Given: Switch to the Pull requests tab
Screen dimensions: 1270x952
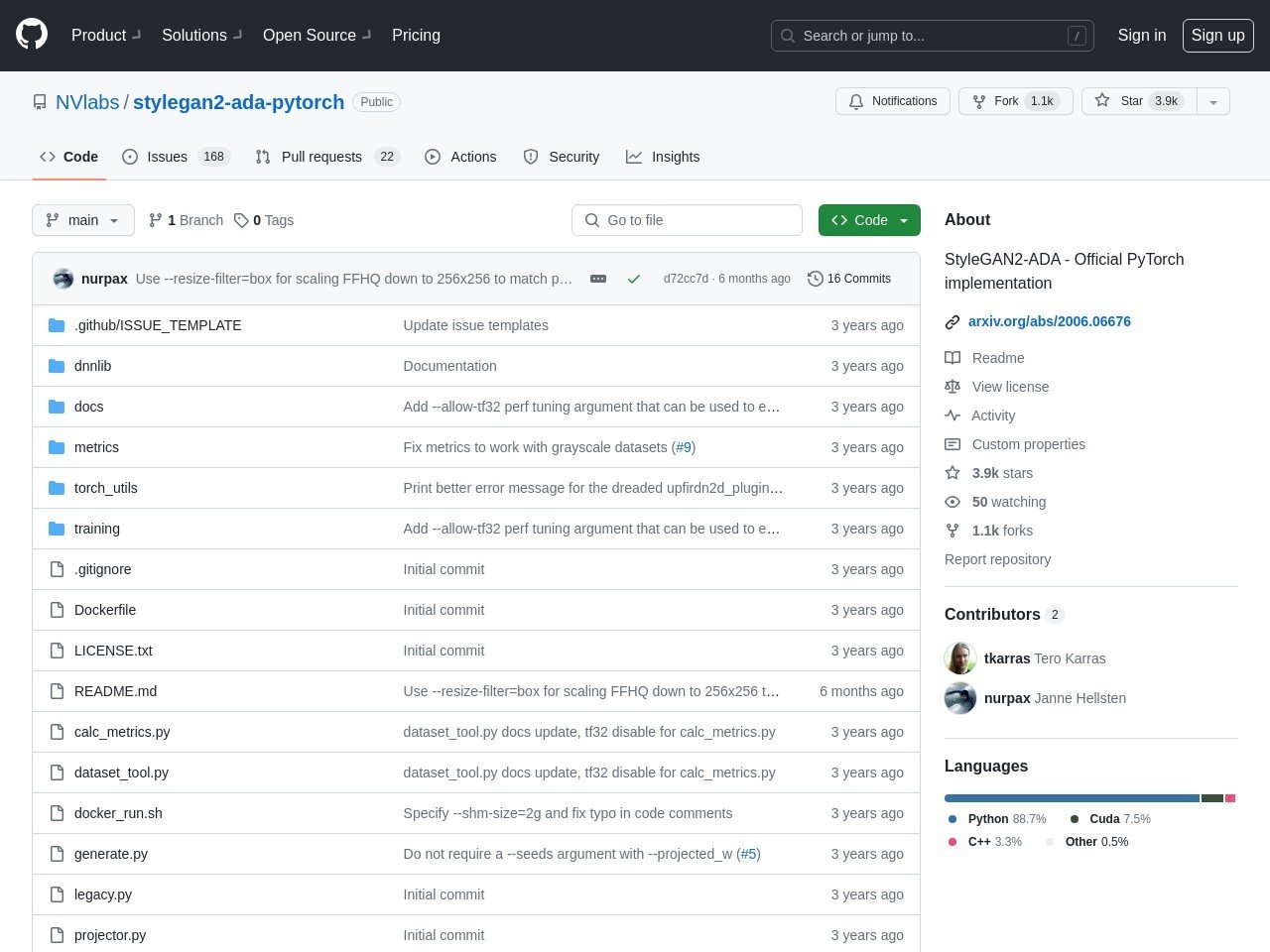Looking at the screenshot, I should pos(321,157).
